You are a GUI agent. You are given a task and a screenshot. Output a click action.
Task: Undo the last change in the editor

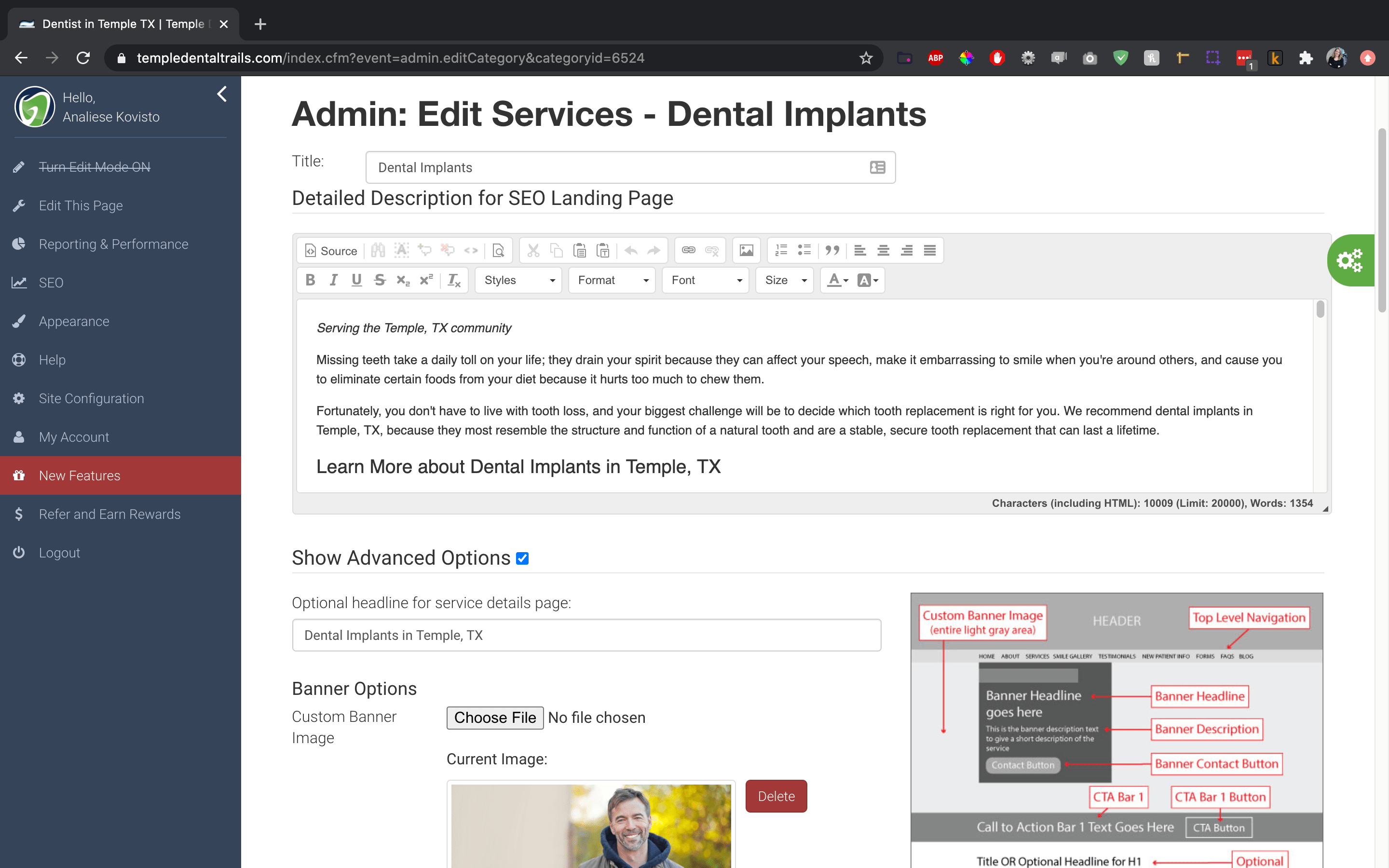click(x=630, y=250)
